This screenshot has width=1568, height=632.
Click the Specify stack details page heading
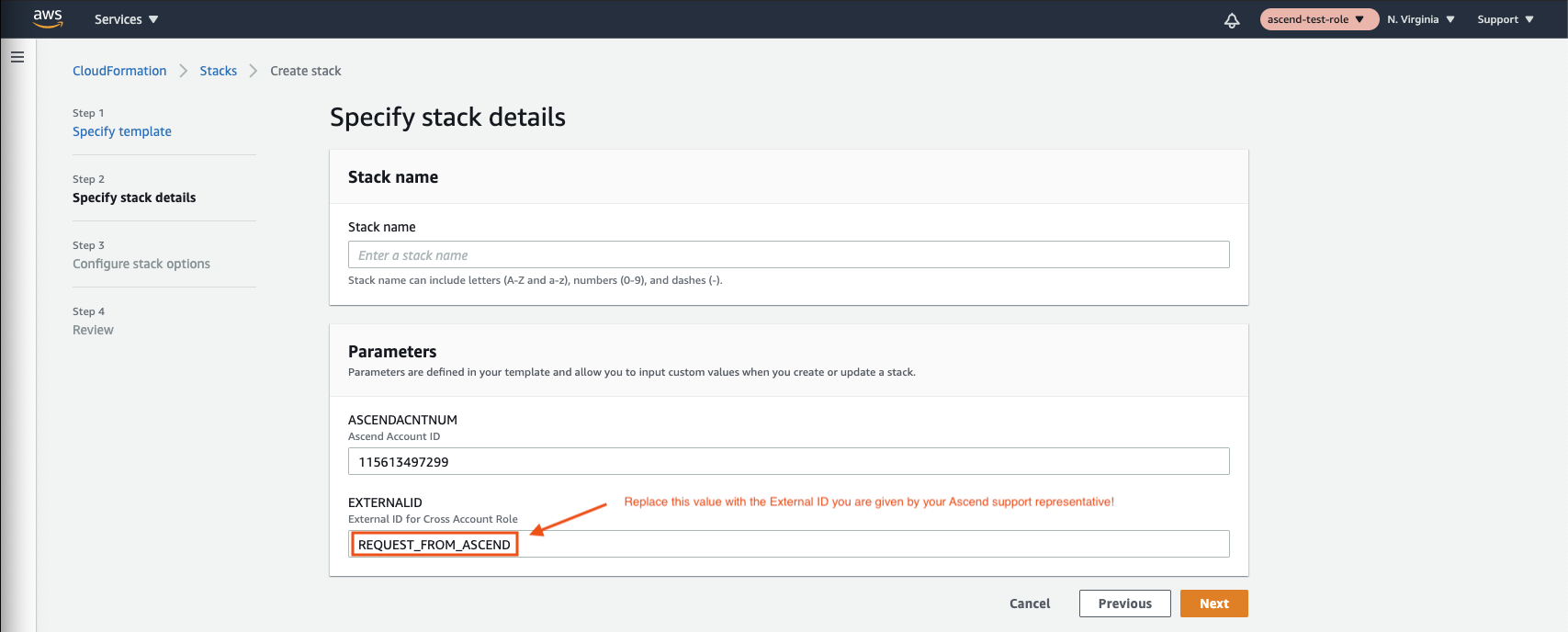(x=447, y=118)
